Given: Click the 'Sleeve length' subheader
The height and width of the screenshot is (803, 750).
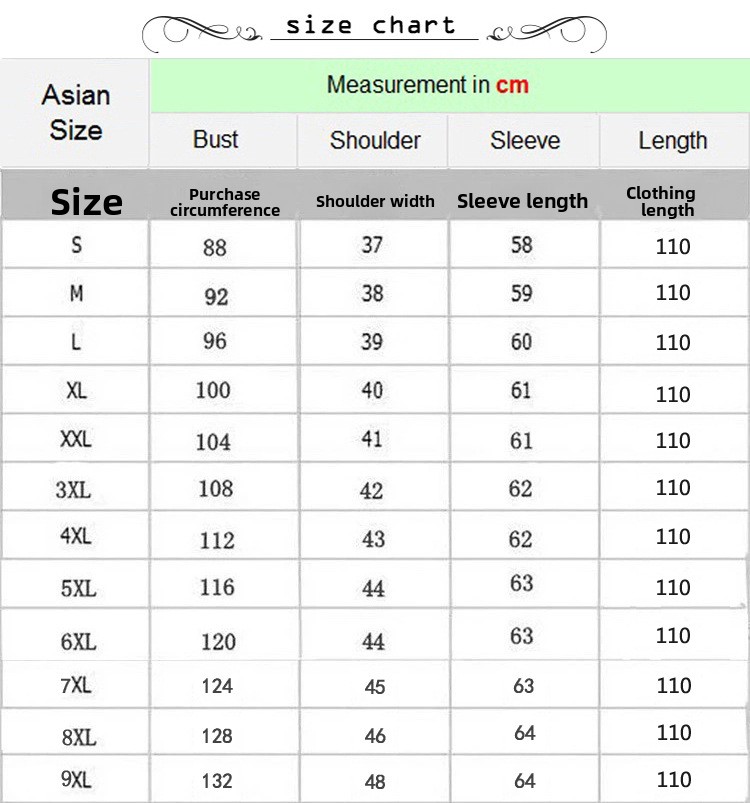Looking at the screenshot, I should [x=522, y=202].
